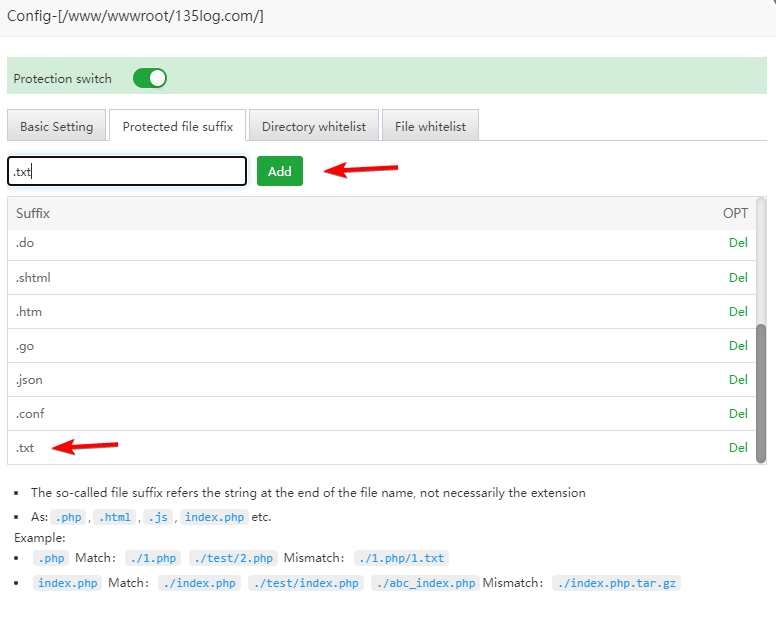Click the .html code example tag
The width and height of the screenshot is (776, 620).
click(x=114, y=517)
